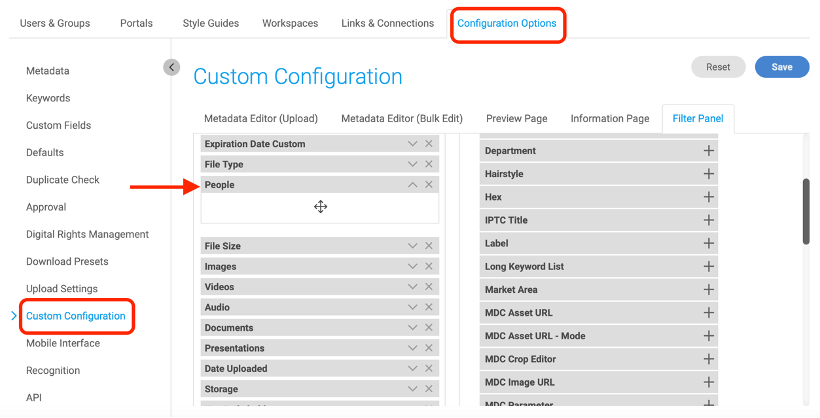Select Custom Configuration in sidebar
Image resolution: width=820 pixels, height=418 pixels.
pos(76,315)
